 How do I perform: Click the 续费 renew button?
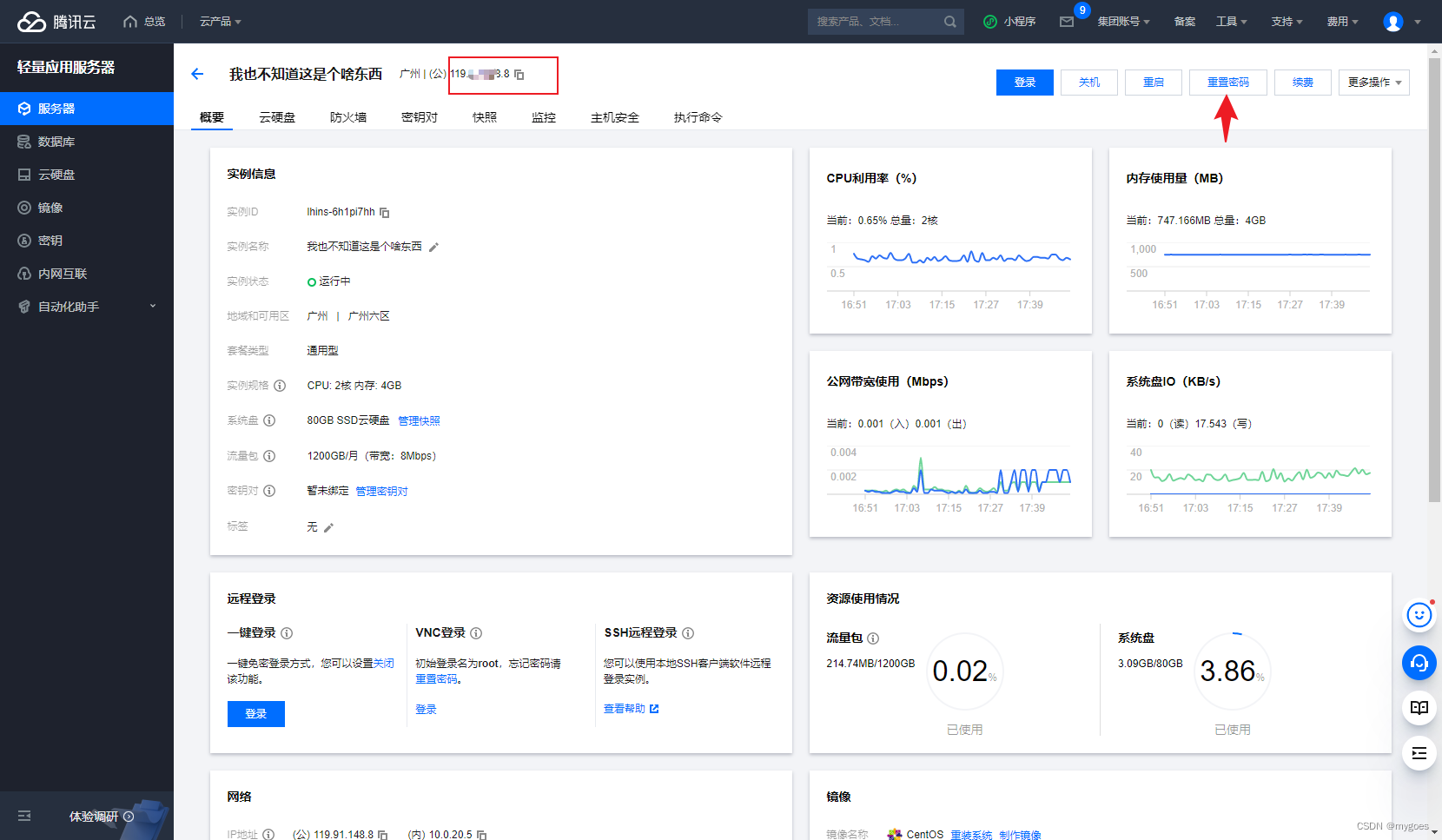tap(1303, 83)
